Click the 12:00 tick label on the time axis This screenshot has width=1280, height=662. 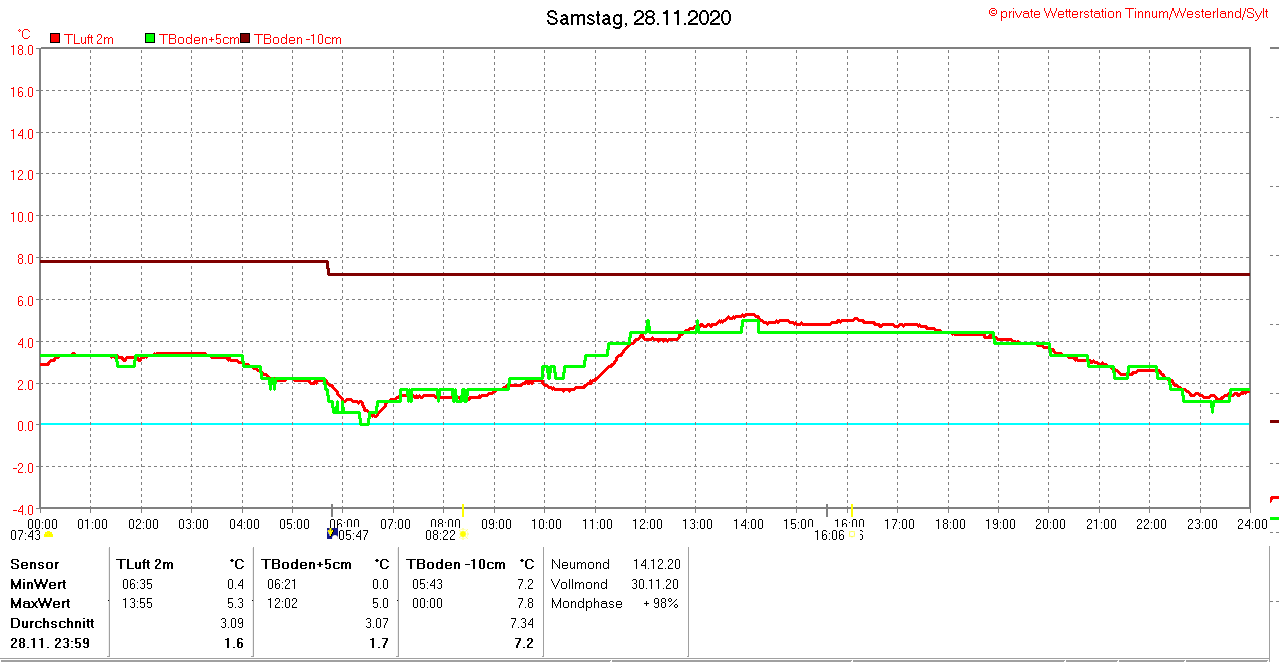(647, 523)
